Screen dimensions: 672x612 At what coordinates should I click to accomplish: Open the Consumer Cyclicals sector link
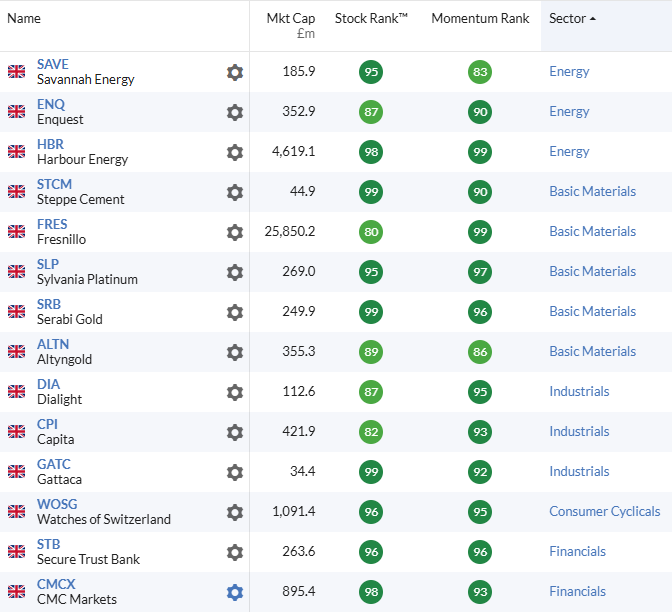[x=605, y=511]
